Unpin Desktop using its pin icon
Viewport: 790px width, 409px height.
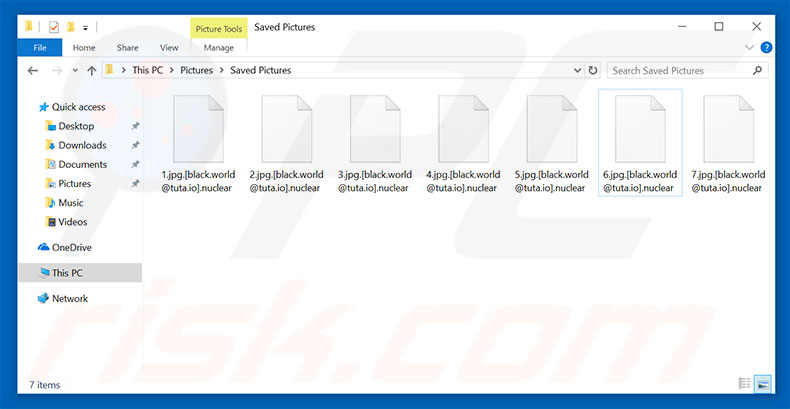[x=135, y=126]
